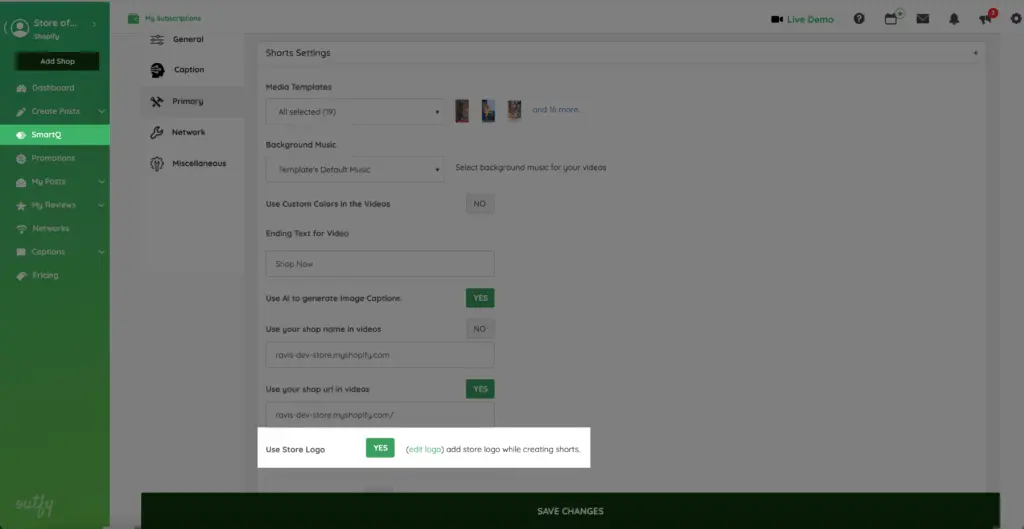
Task: Open the settings gear icon
Action: pyautogui.click(x=1016, y=19)
